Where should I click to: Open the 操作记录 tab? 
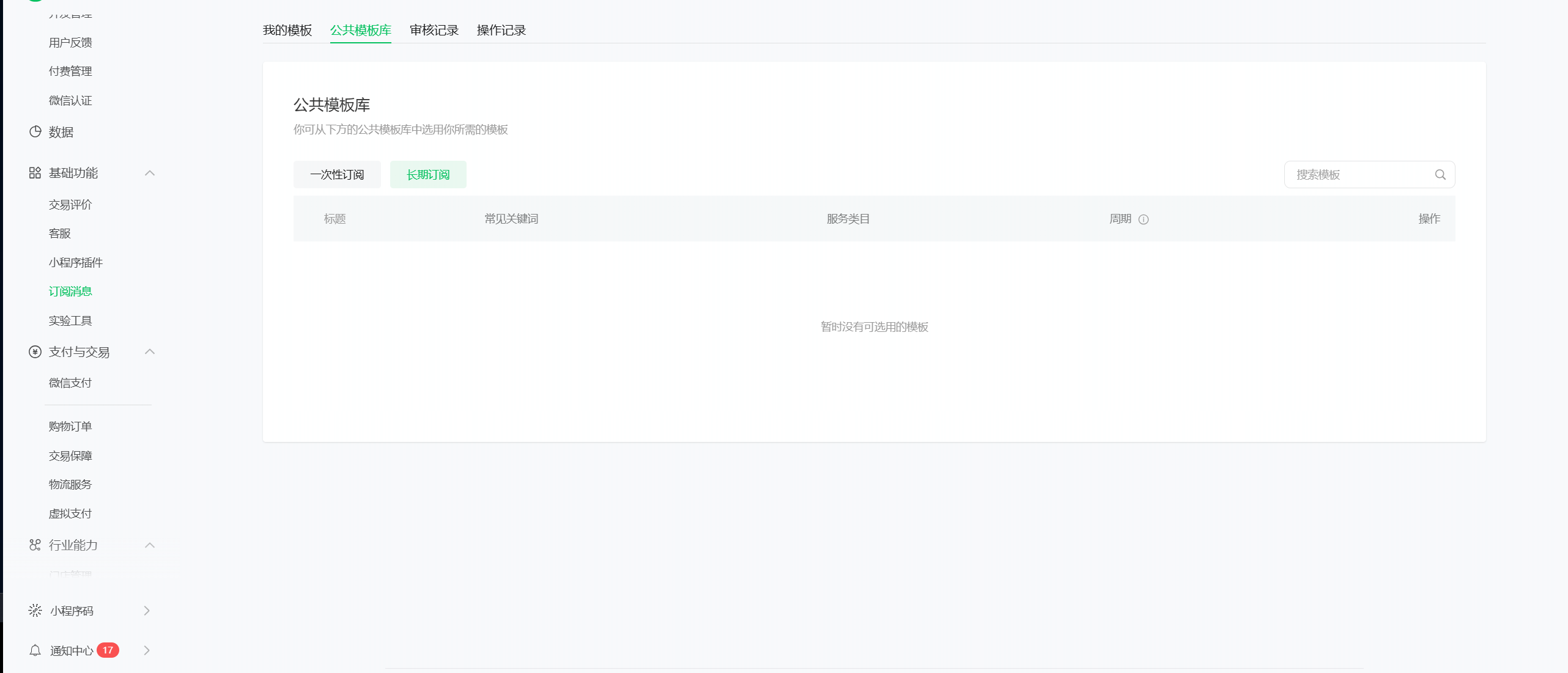(x=501, y=31)
